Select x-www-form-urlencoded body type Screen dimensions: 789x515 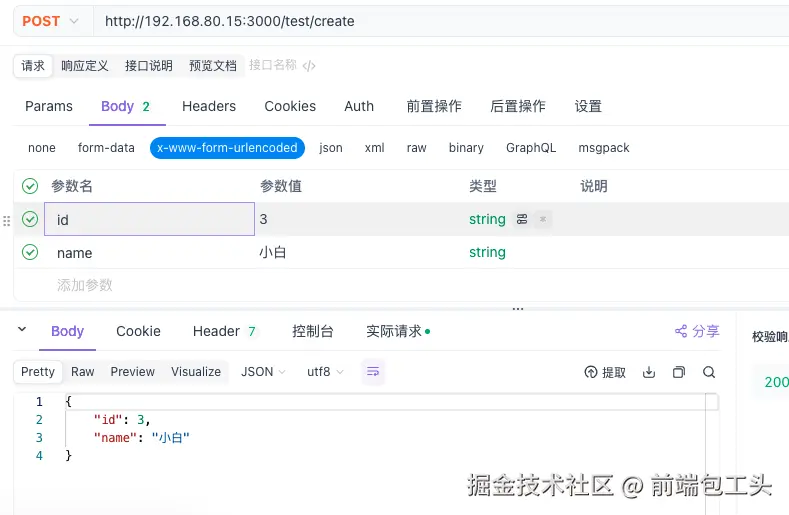point(227,148)
